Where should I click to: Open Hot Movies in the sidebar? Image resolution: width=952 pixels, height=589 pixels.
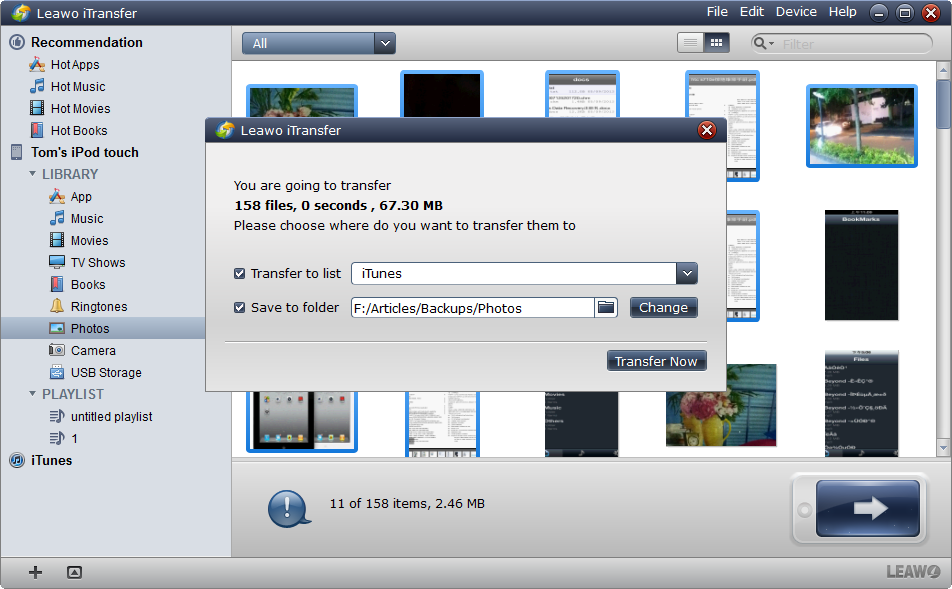pyautogui.click(x=80, y=108)
